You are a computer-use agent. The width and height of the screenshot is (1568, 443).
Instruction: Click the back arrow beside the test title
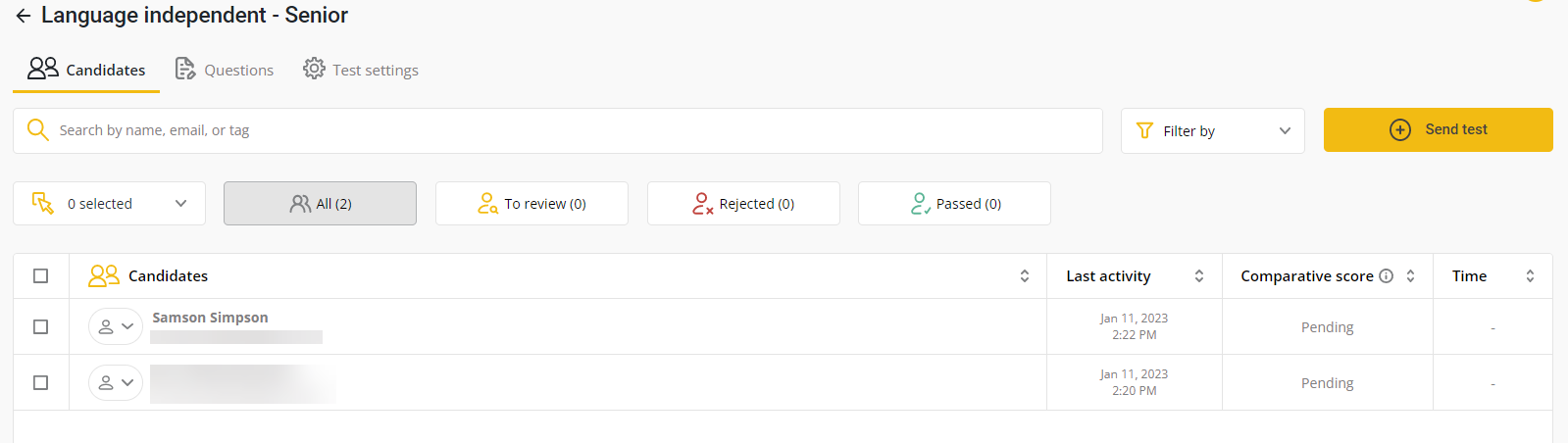click(24, 16)
